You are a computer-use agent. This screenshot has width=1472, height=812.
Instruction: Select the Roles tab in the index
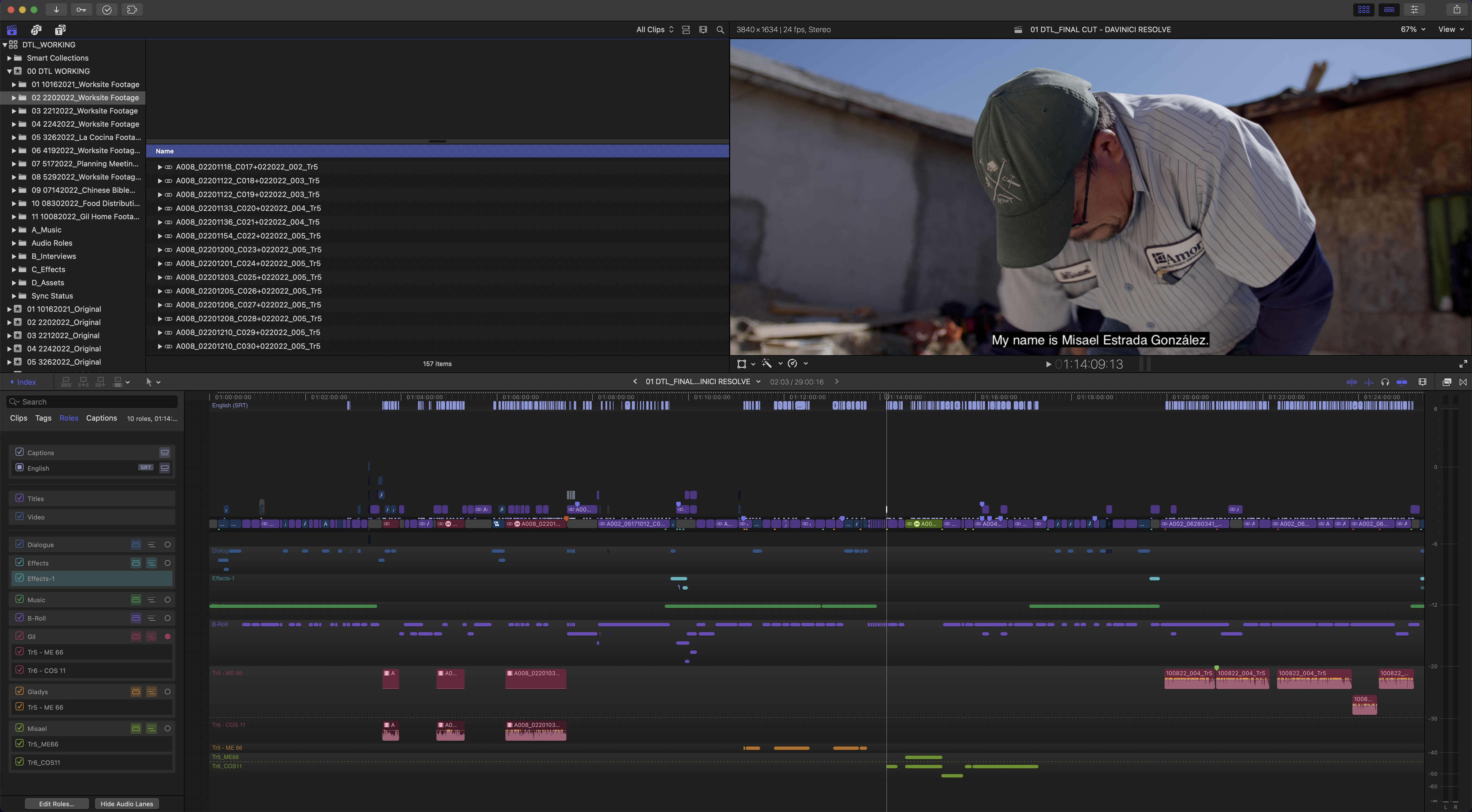69,418
